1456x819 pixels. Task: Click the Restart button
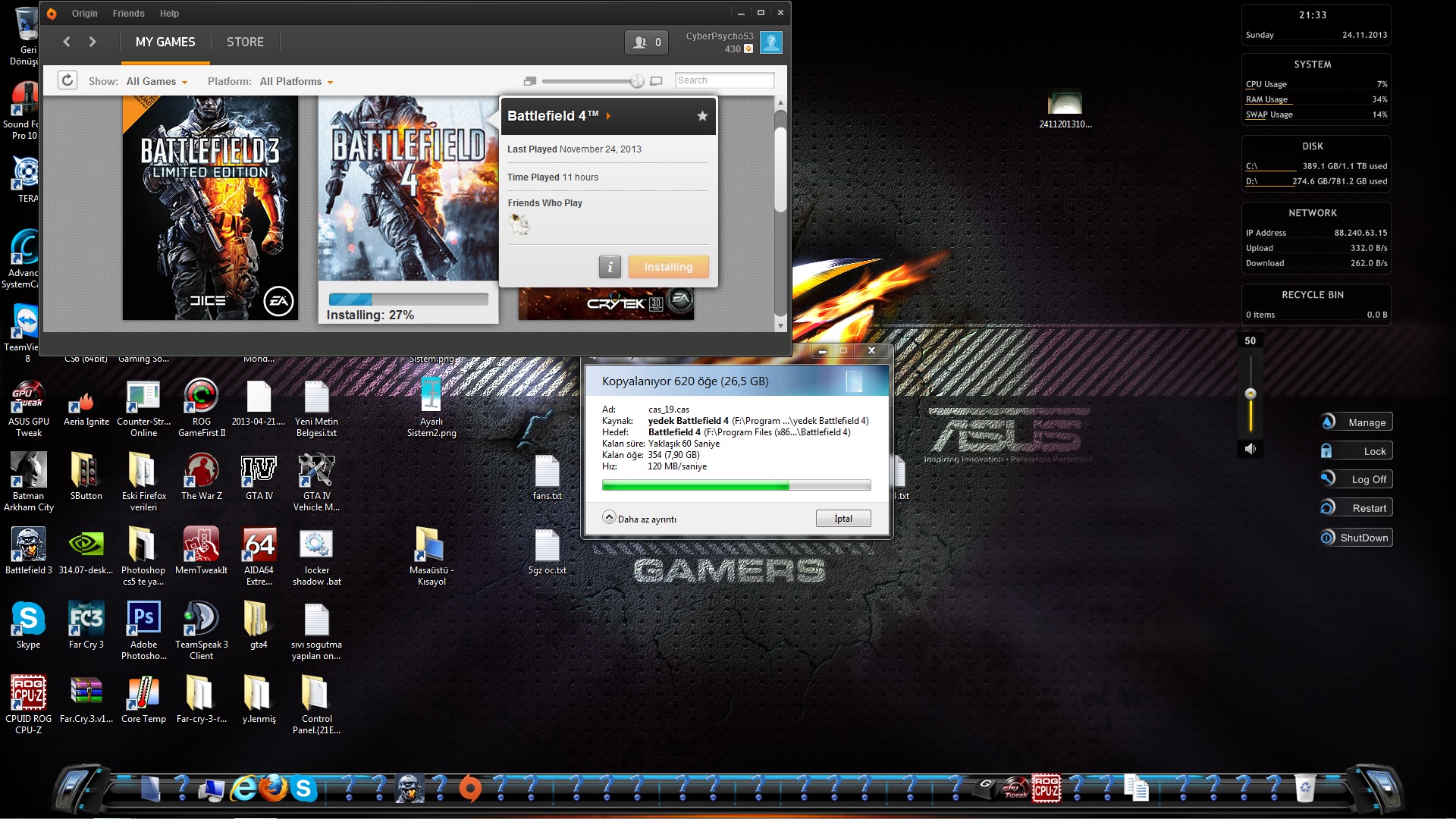pyautogui.click(x=1357, y=508)
